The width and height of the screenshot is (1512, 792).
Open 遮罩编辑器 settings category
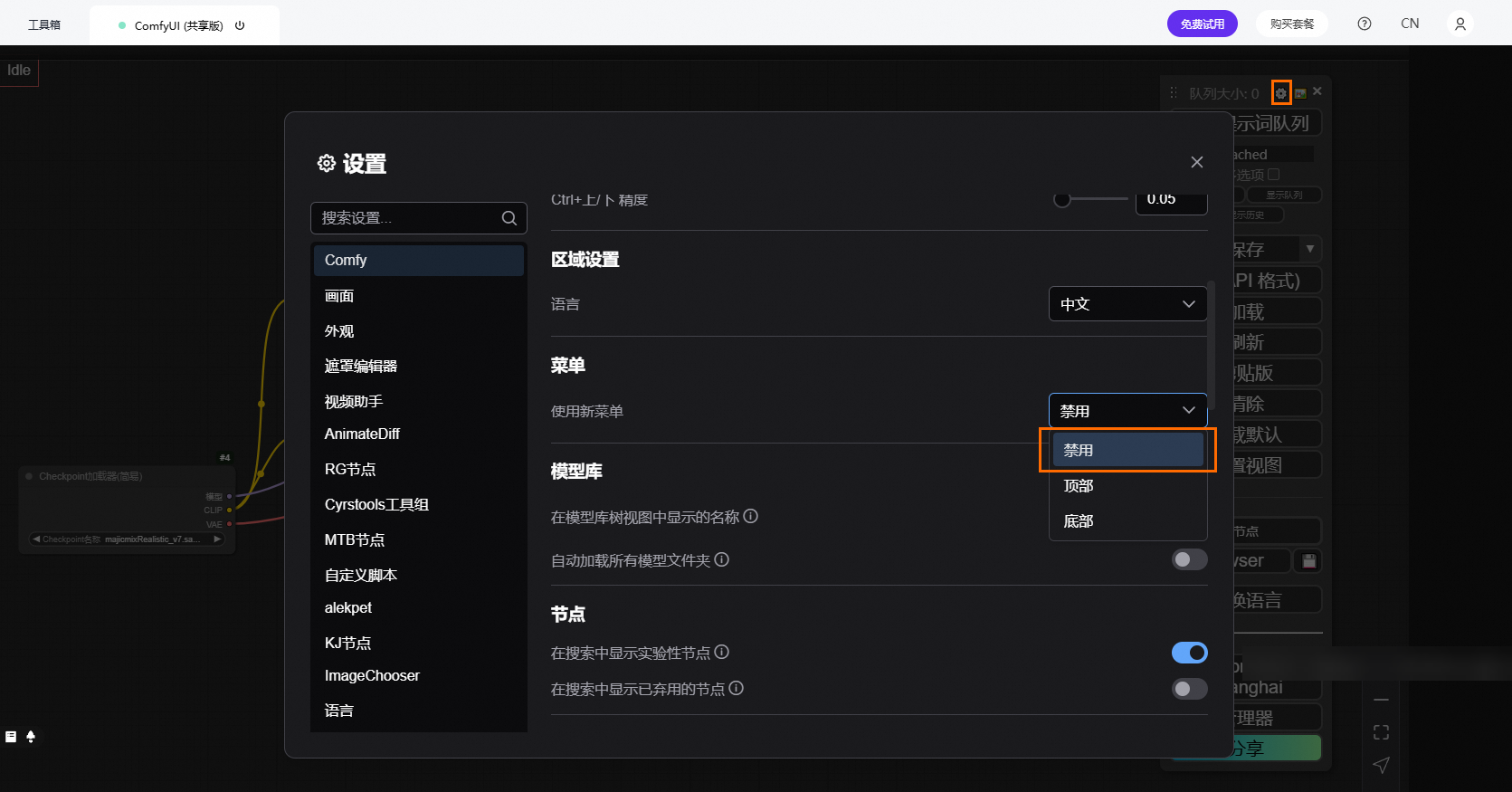419,366
